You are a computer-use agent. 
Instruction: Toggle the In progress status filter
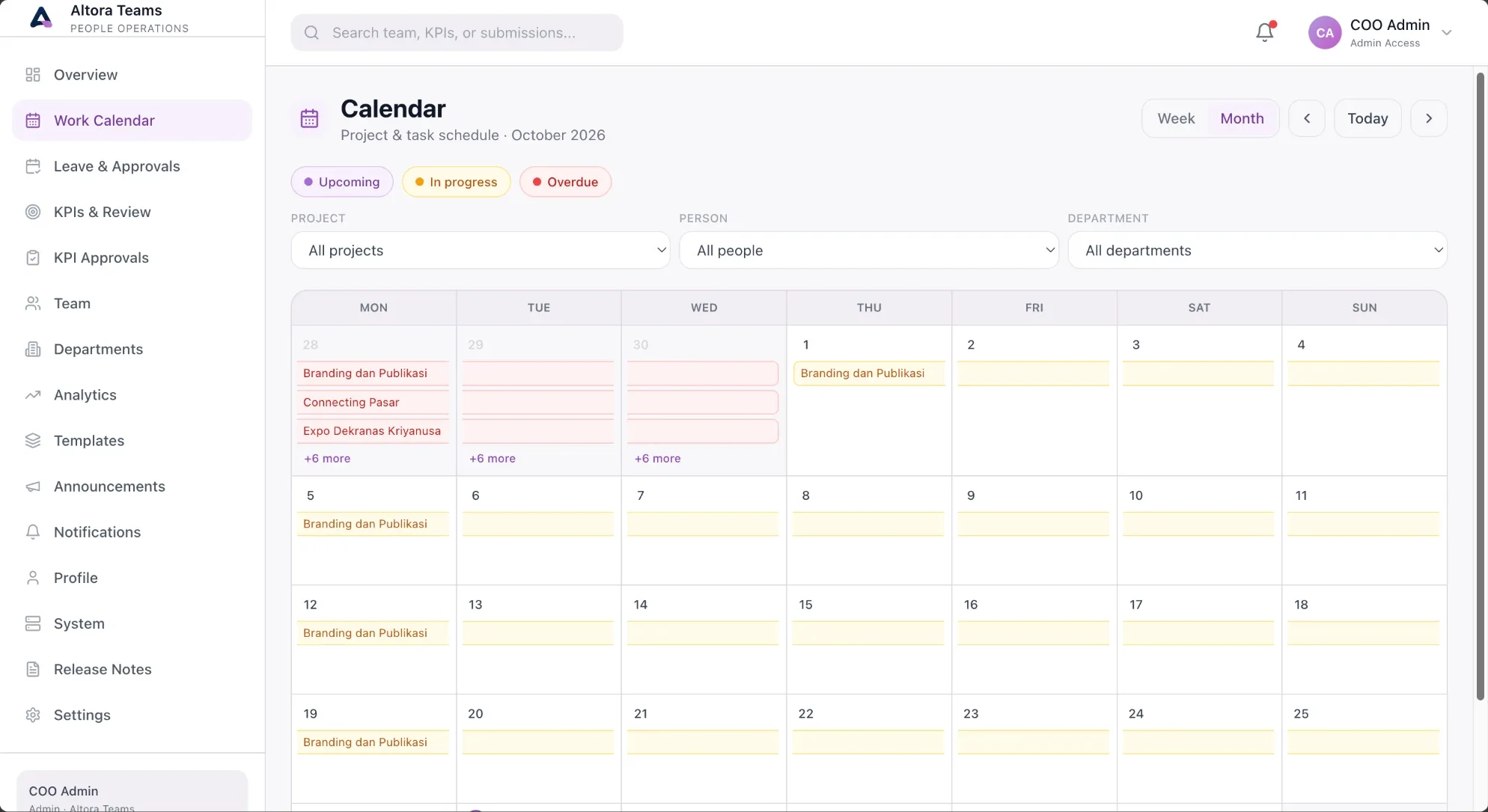[457, 182]
